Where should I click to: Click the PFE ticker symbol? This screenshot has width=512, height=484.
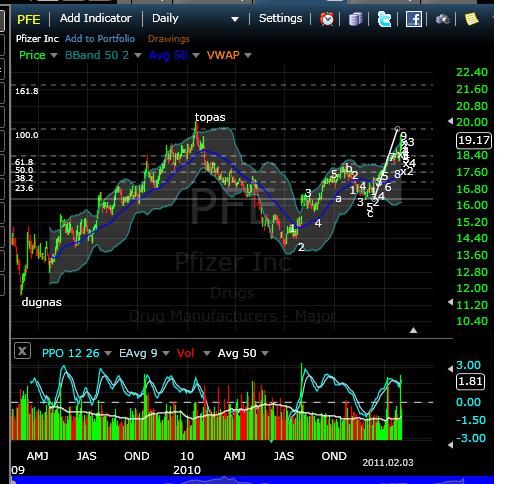point(29,19)
